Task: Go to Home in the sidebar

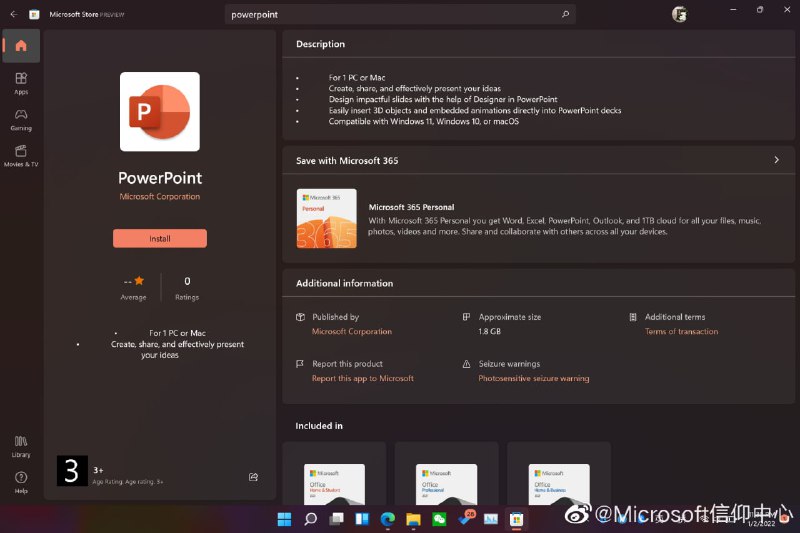Action: (21, 46)
